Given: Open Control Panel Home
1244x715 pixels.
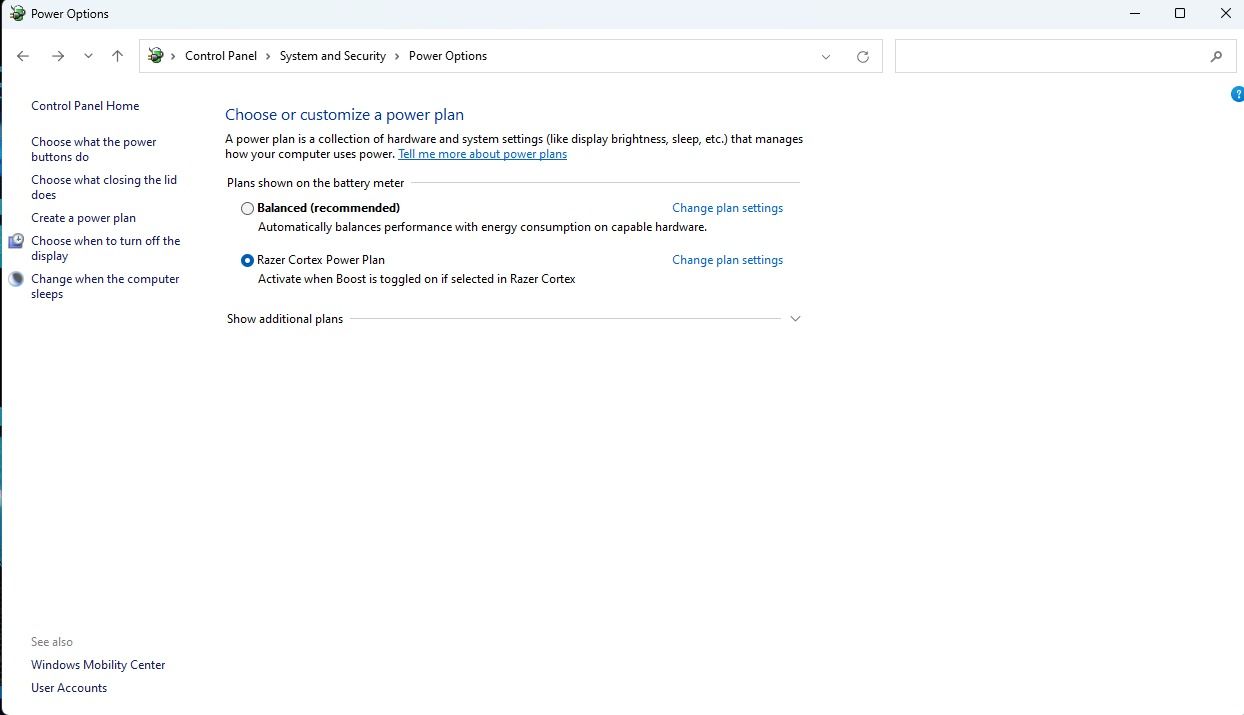Looking at the screenshot, I should click(x=85, y=106).
